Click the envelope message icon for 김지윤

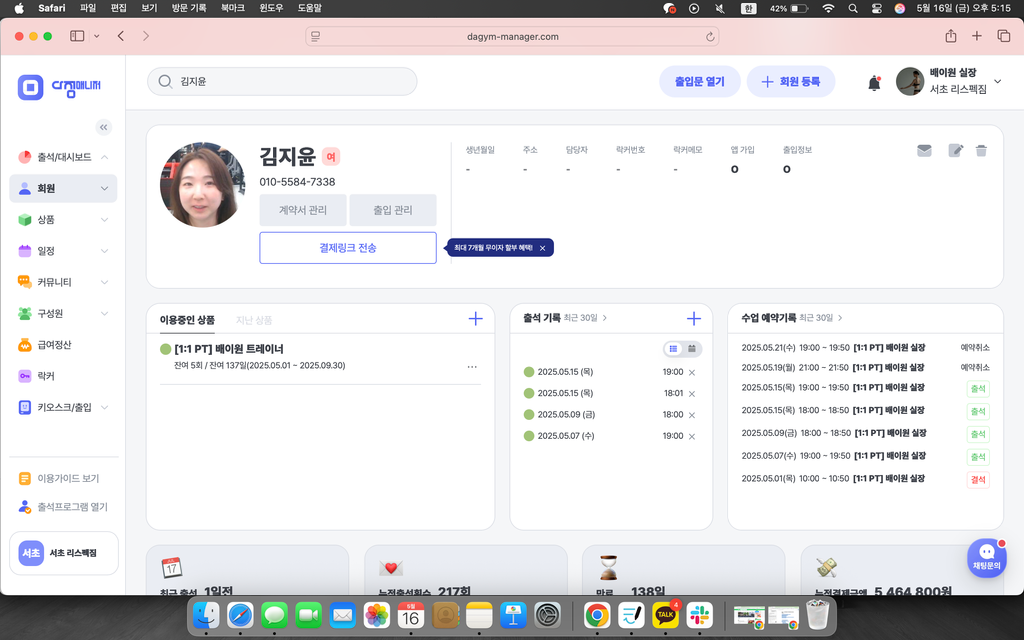click(x=924, y=151)
